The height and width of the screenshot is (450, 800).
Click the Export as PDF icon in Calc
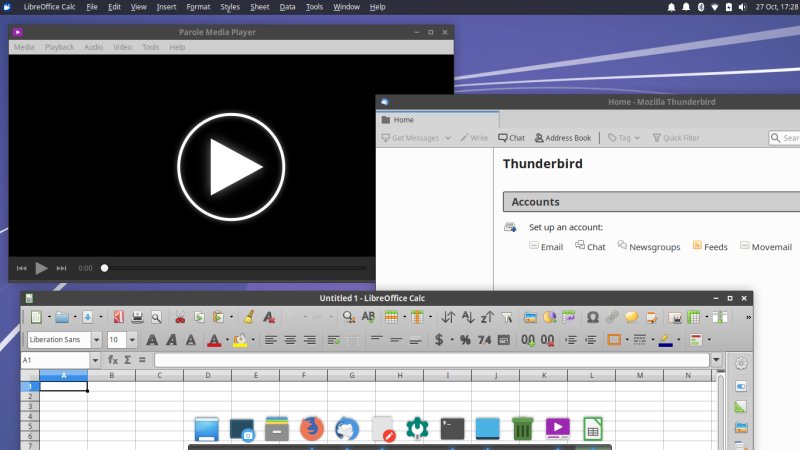(x=118, y=317)
